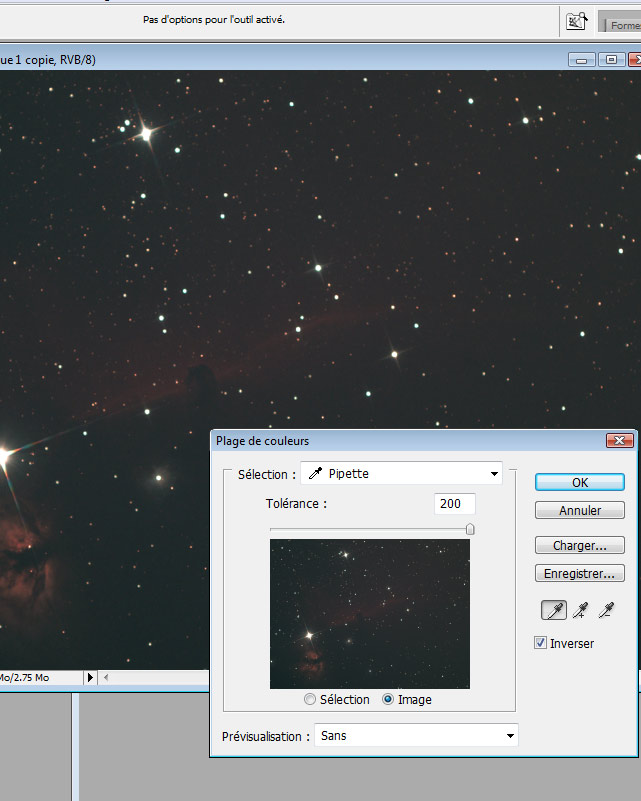
Task: Click the 'Plage de couleurs' dialog title
Action: coord(262,441)
